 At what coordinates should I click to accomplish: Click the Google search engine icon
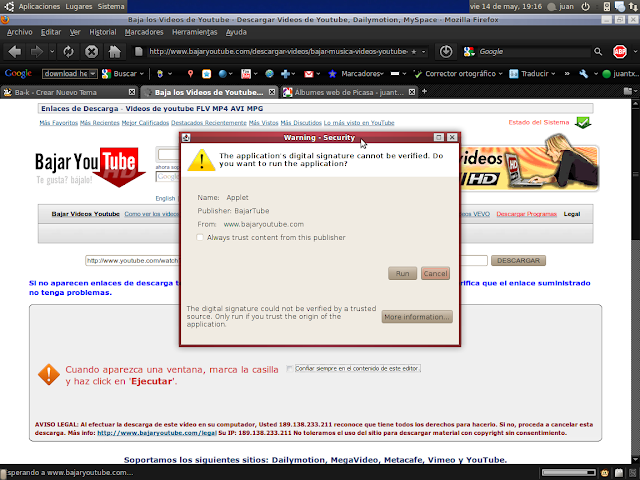click(x=469, y=52)
